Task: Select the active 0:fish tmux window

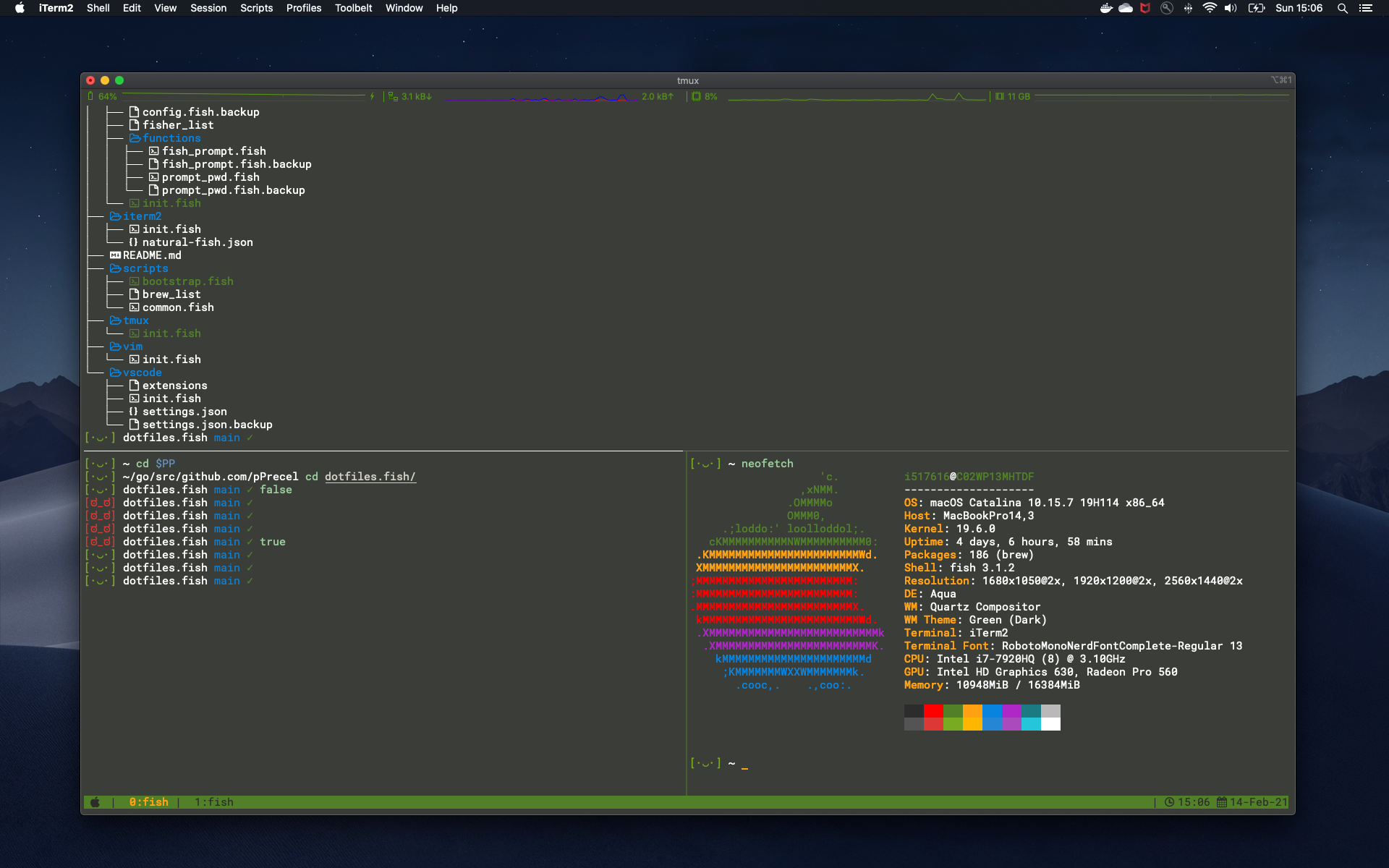Action: [148, 802]
